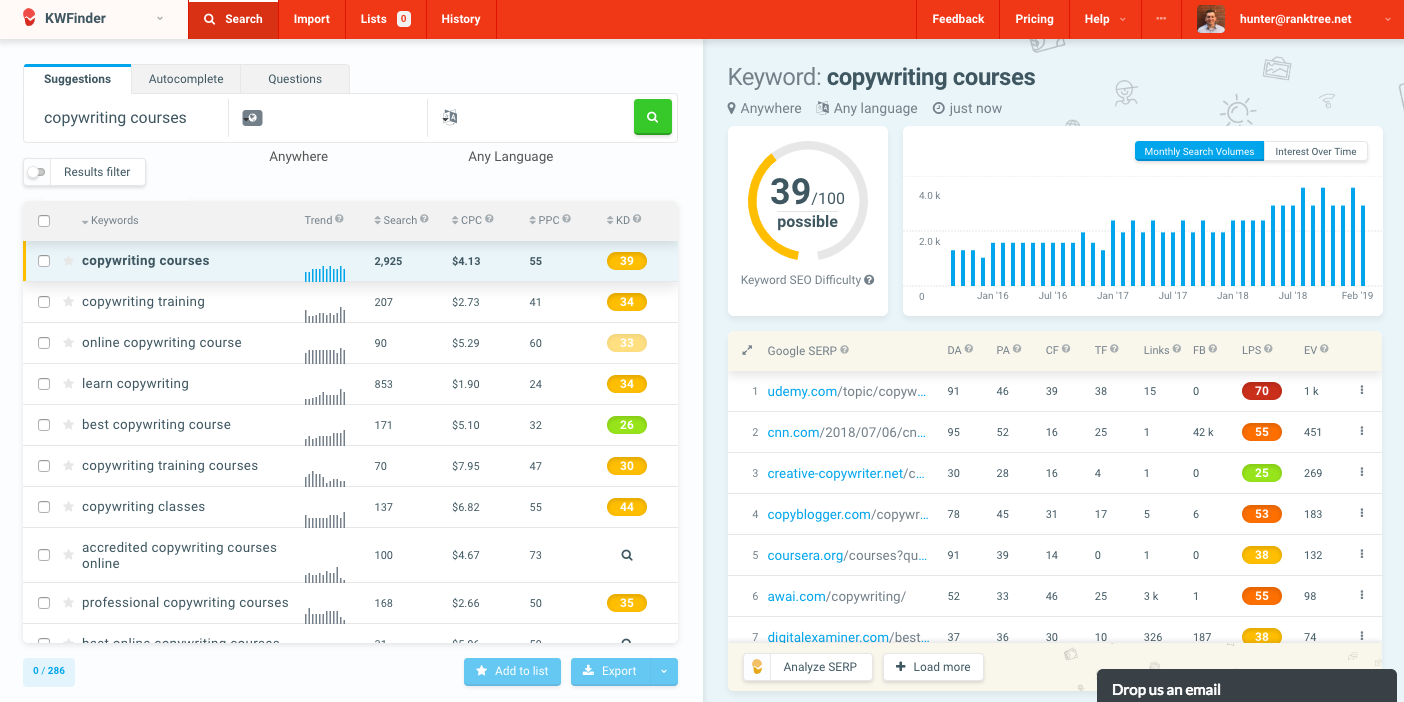Screen dimensions: 1404x702
Task: Open the History menu item
Action: point(461,19)
